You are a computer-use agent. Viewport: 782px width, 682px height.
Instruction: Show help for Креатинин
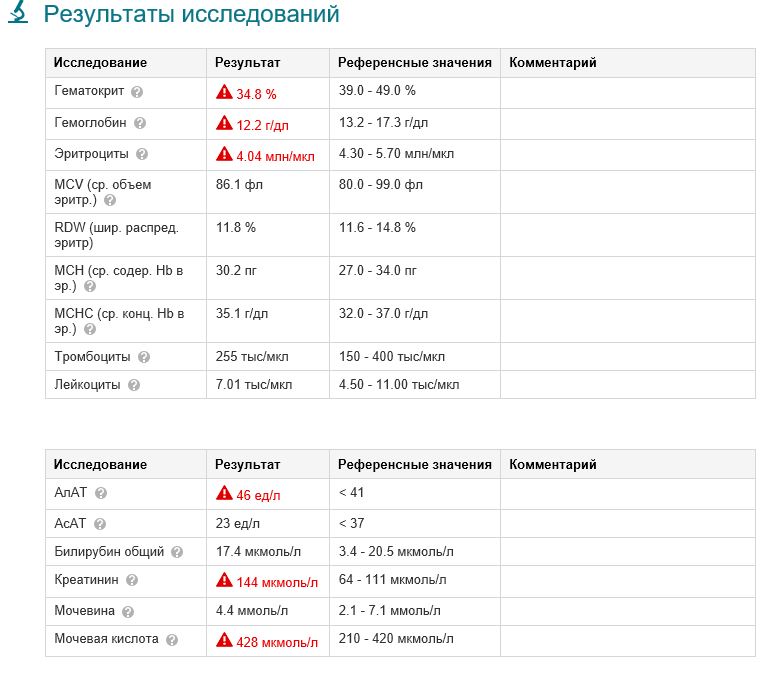[132, 580]
